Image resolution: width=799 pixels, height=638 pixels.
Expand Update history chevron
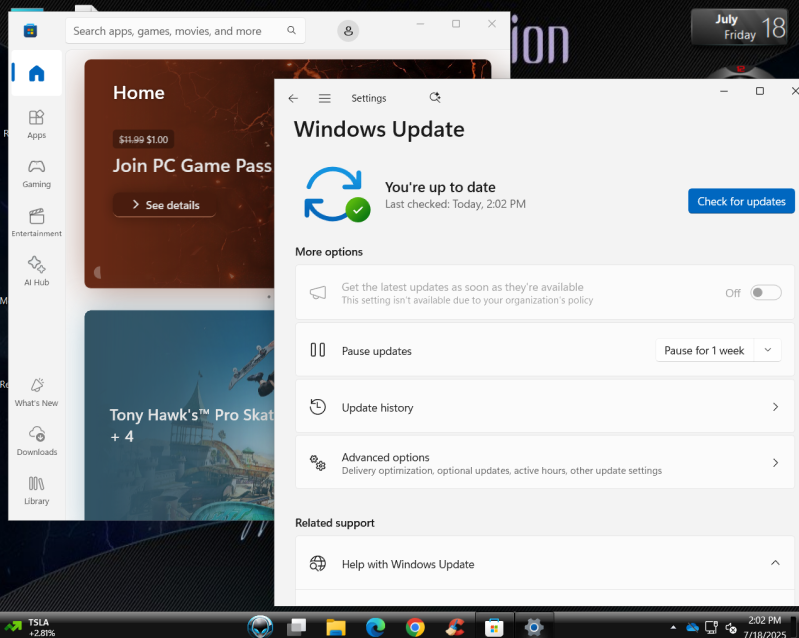pos(775,407)
